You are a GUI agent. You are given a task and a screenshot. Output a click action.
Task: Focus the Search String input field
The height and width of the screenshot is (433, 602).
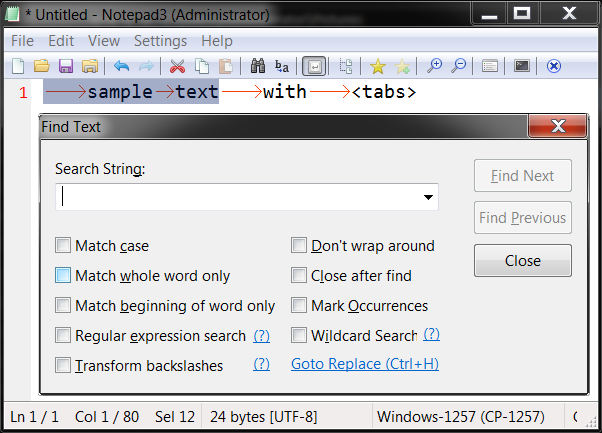click(246, 197)
